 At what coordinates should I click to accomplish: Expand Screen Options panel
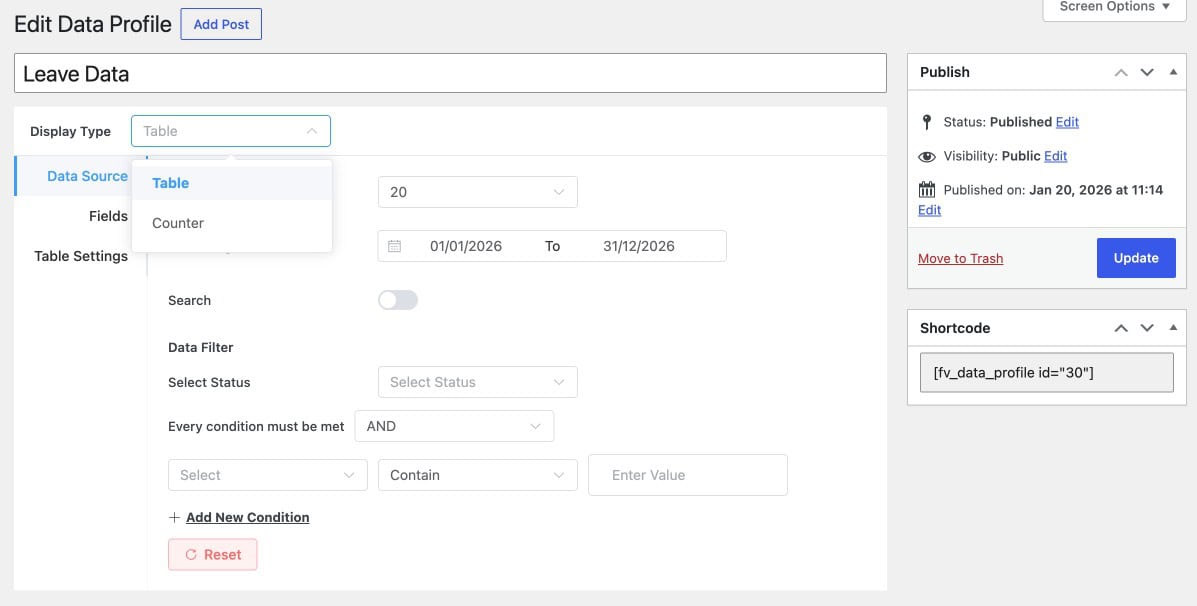click(x=1114, y=7)
